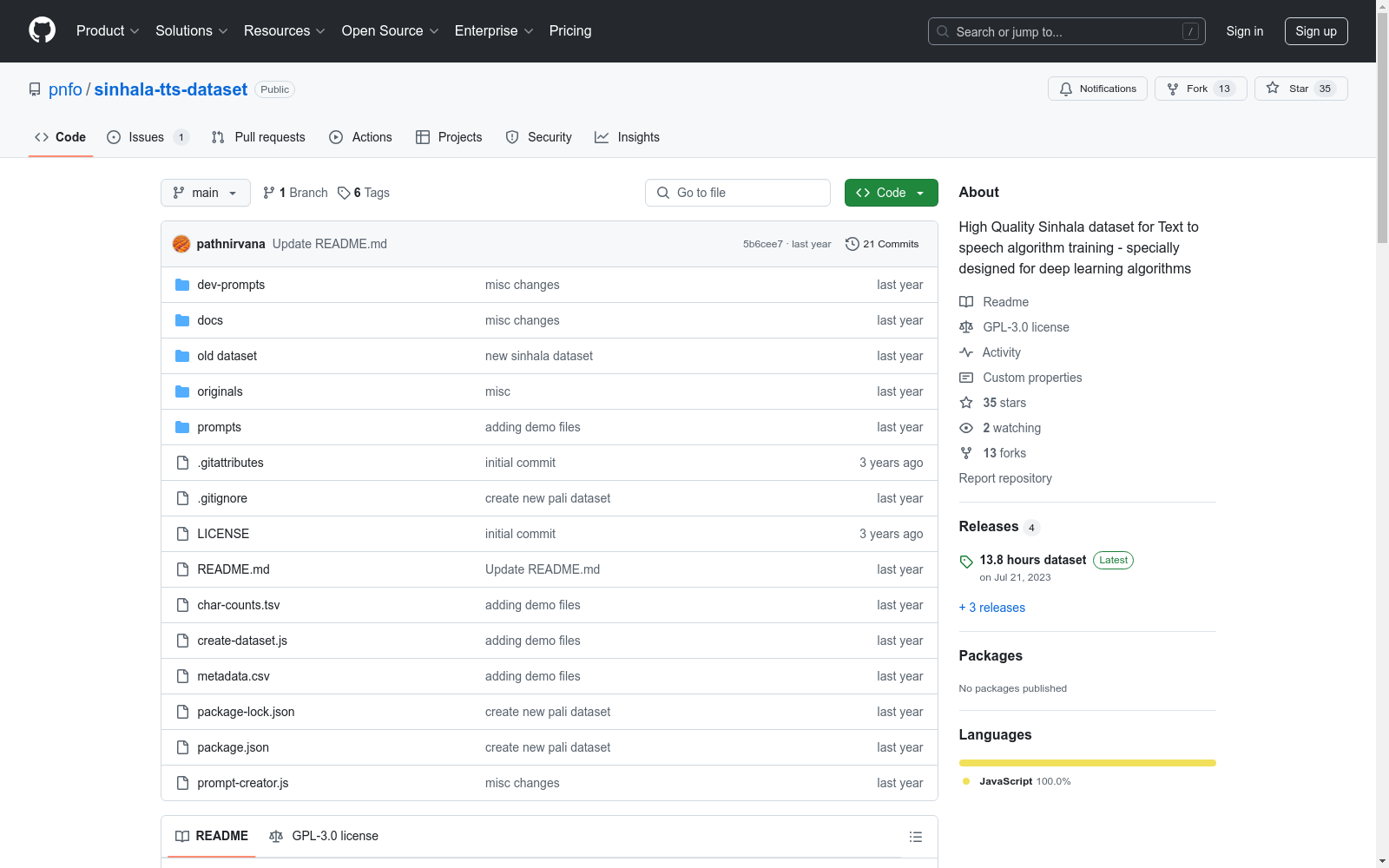Click the metadata.csv file icon
This screenshot has width=1389, height=868.
[182, 676]
